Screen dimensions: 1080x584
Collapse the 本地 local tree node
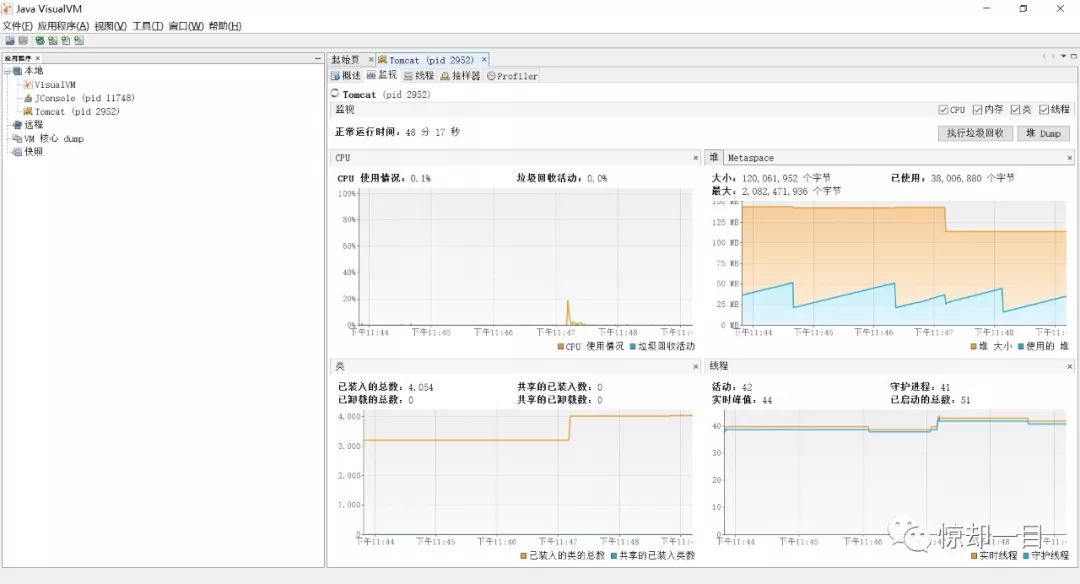[x=7, y=71]
